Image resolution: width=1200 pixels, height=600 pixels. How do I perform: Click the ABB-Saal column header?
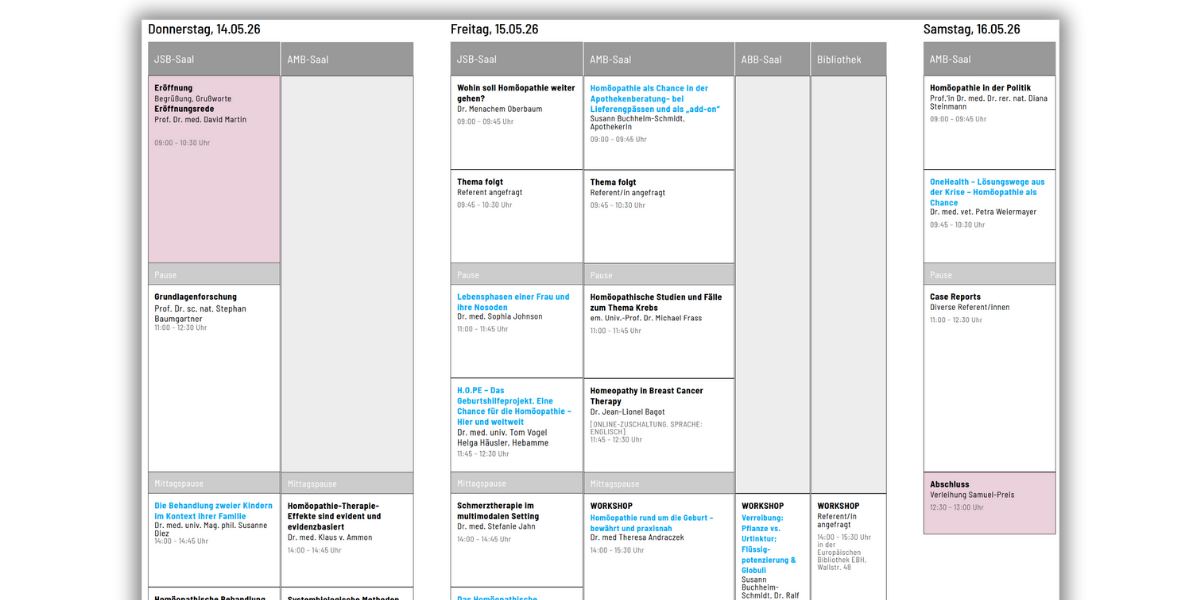pyautogui.click(x=772, y=59)
